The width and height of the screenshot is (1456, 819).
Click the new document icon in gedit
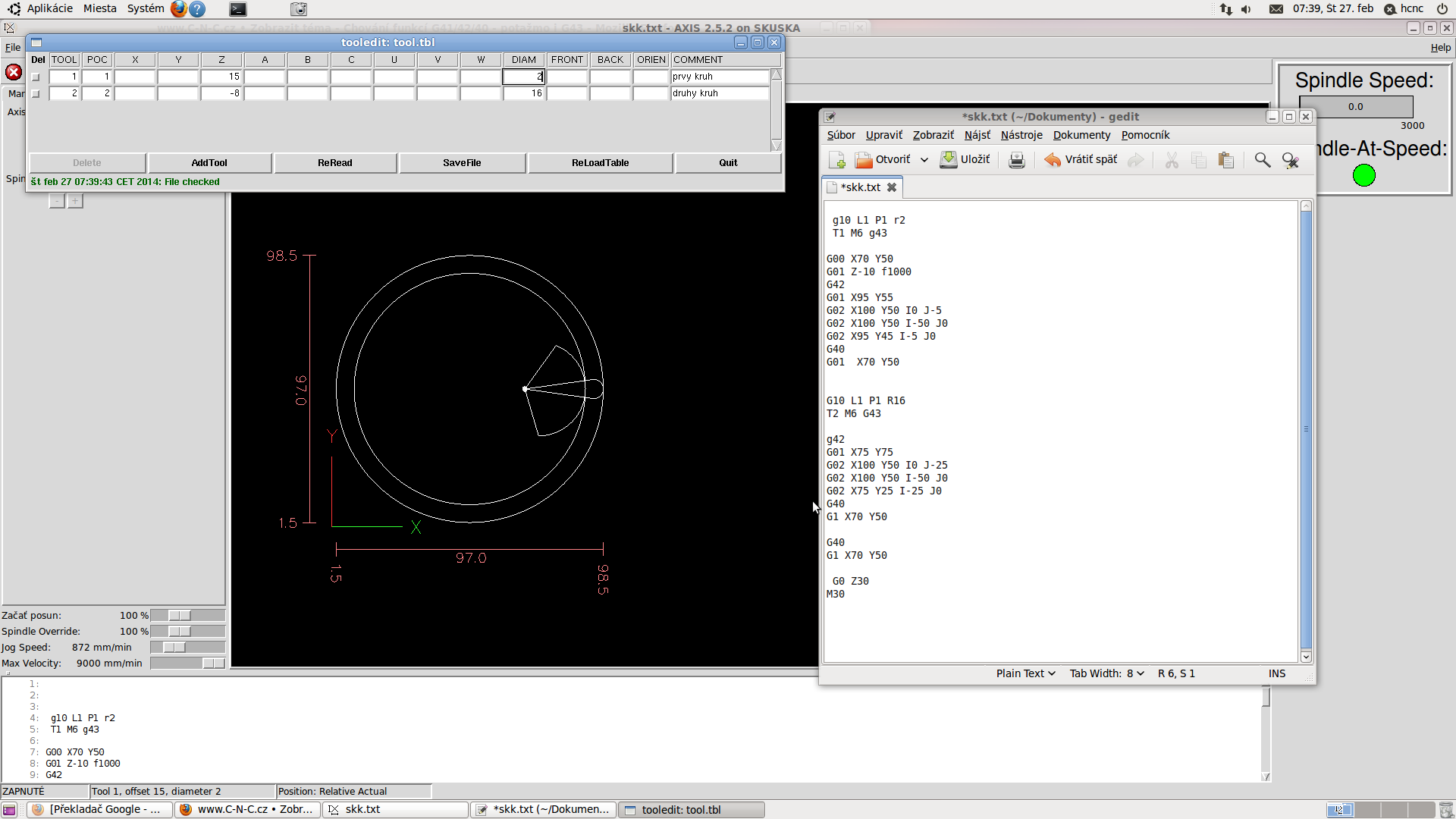point(837,160)
